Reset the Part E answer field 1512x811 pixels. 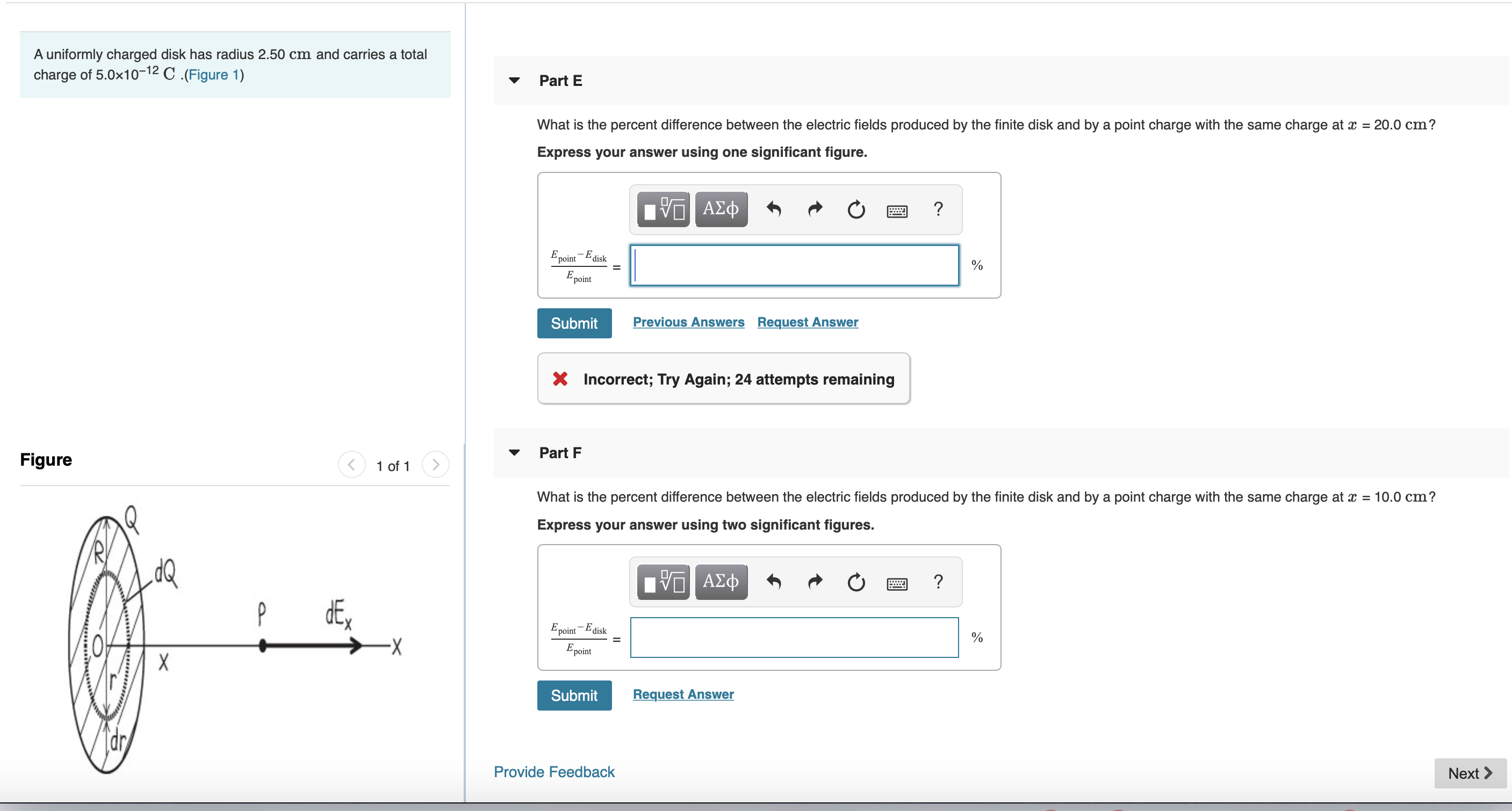pos(856,209)
